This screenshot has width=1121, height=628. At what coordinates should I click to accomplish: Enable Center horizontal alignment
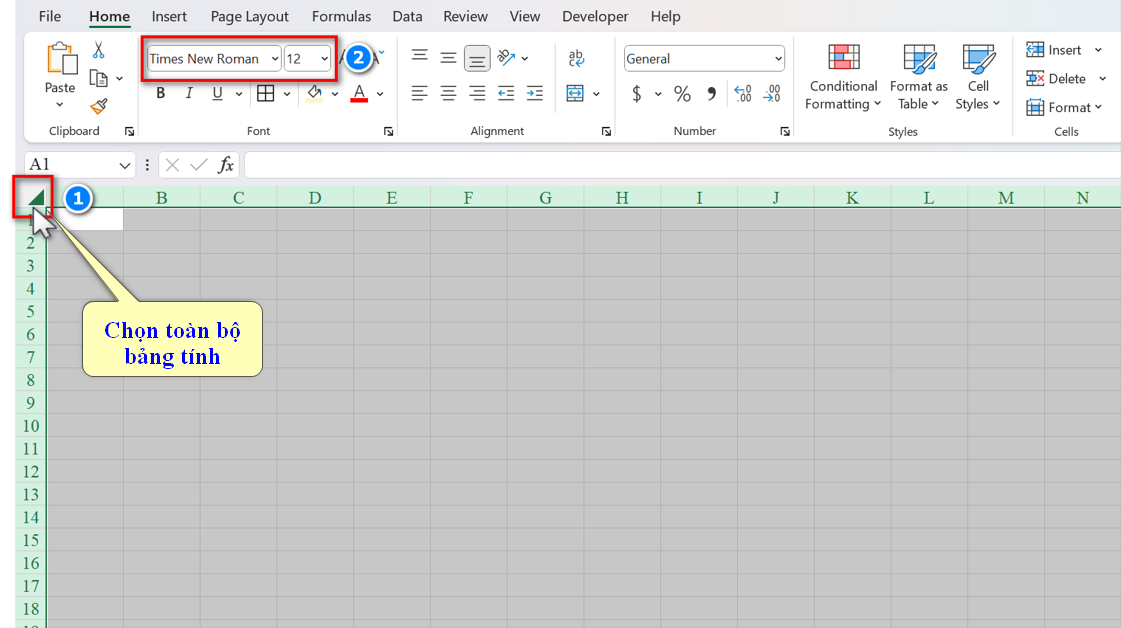(448, 94)
